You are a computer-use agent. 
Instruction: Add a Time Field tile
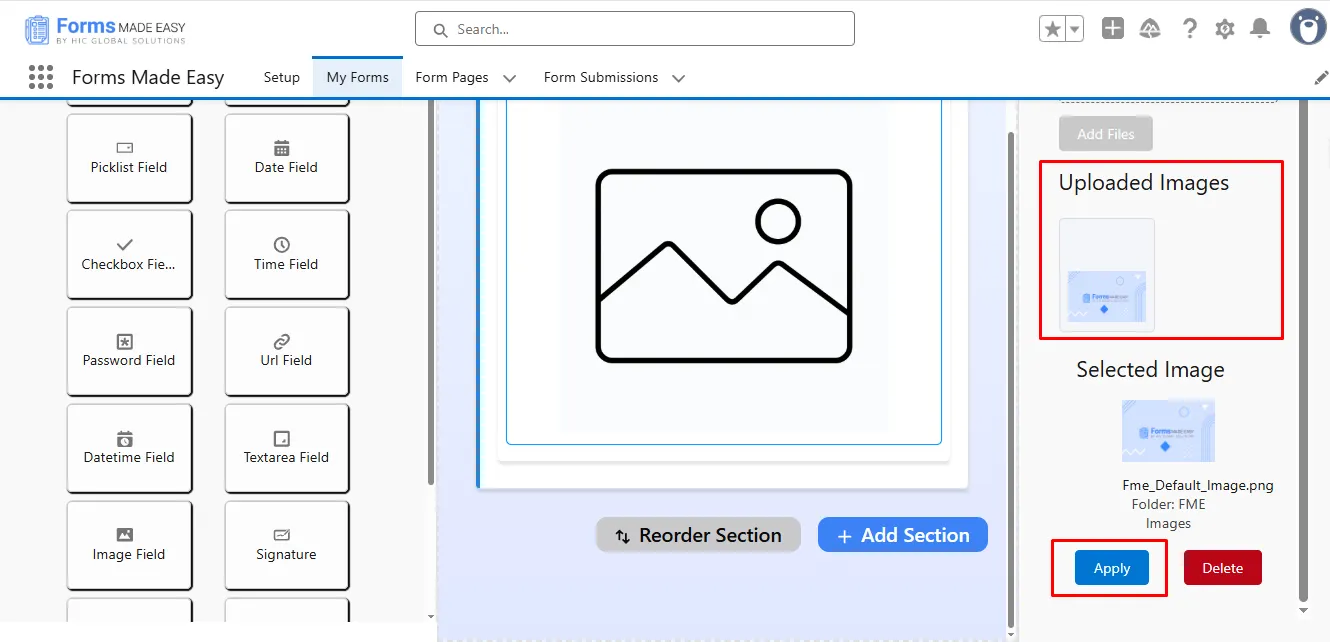[x=287, y=254]
